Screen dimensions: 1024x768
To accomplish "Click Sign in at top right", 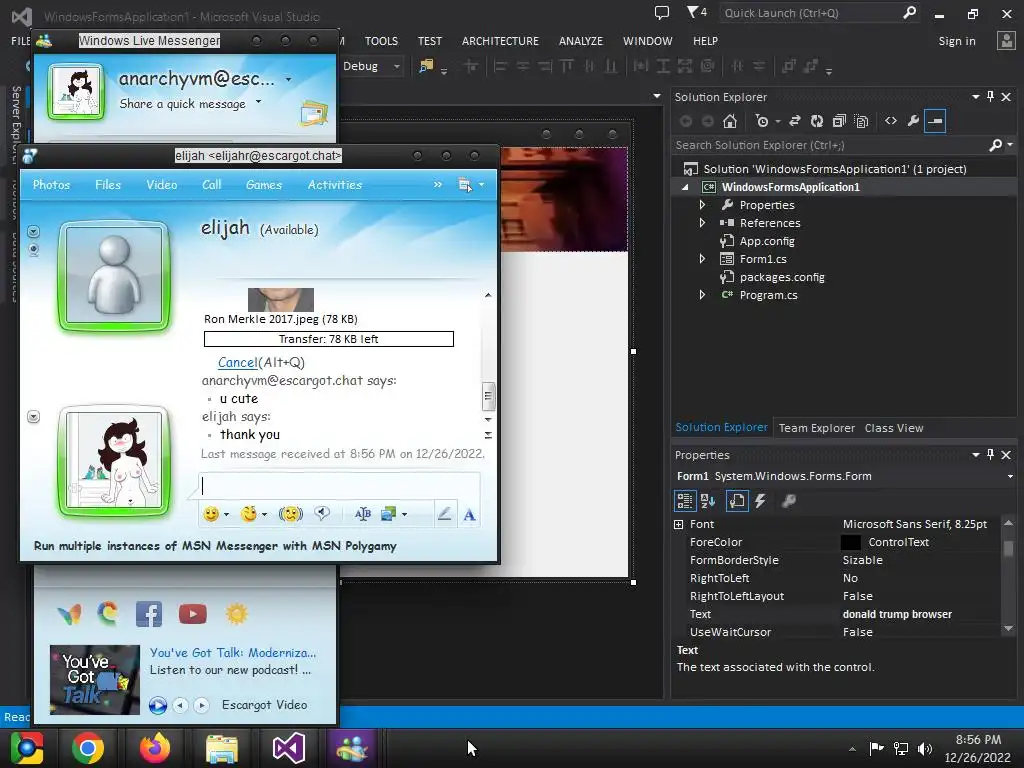I will pos(957,41).
